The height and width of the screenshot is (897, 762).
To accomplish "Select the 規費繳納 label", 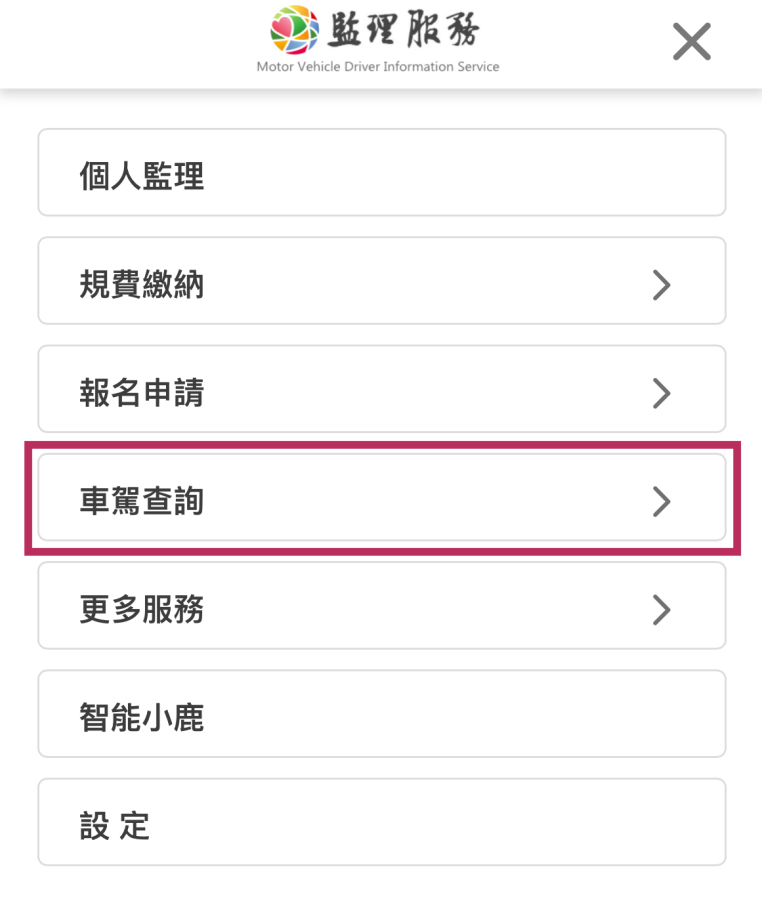I will coord(142,285).
